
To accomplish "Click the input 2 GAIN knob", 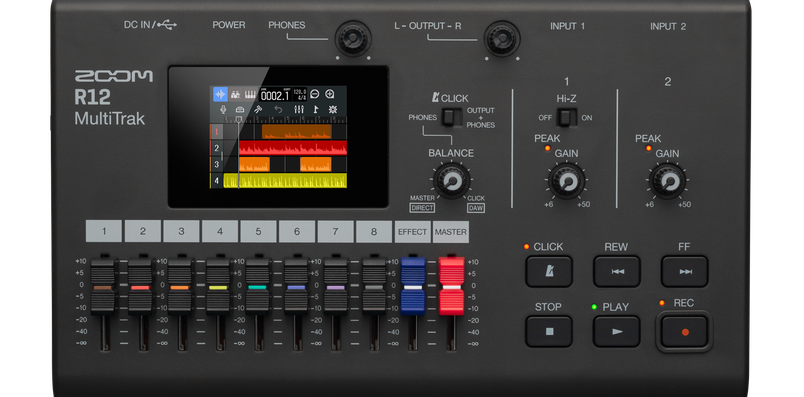I will point(667,181).
